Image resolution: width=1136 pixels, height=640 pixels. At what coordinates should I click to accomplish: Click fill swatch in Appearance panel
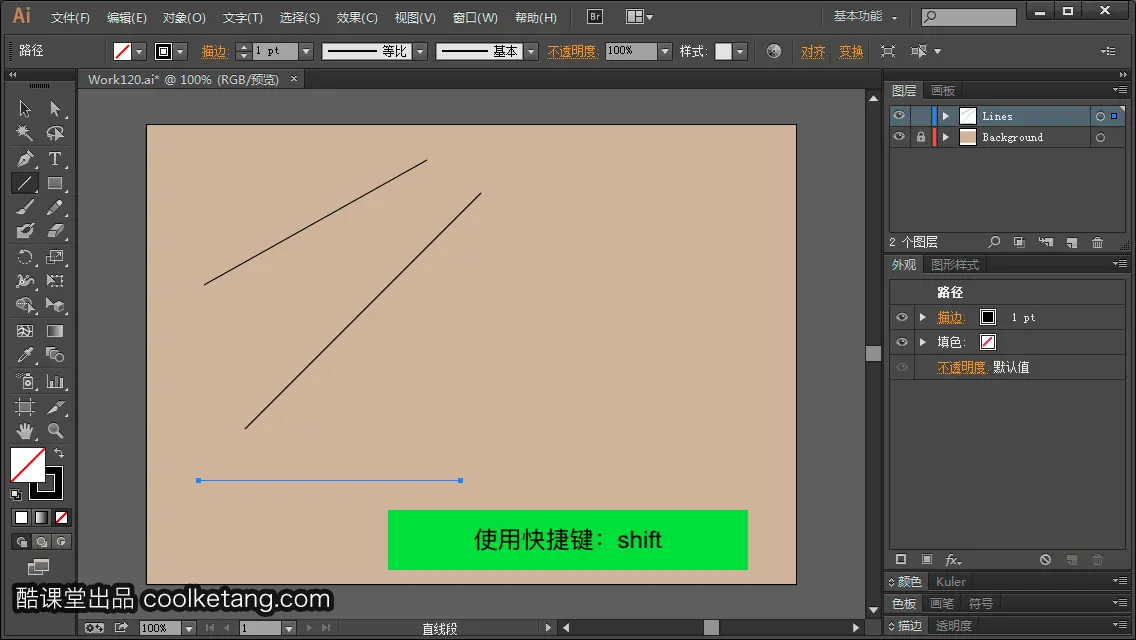coord(987,342)
